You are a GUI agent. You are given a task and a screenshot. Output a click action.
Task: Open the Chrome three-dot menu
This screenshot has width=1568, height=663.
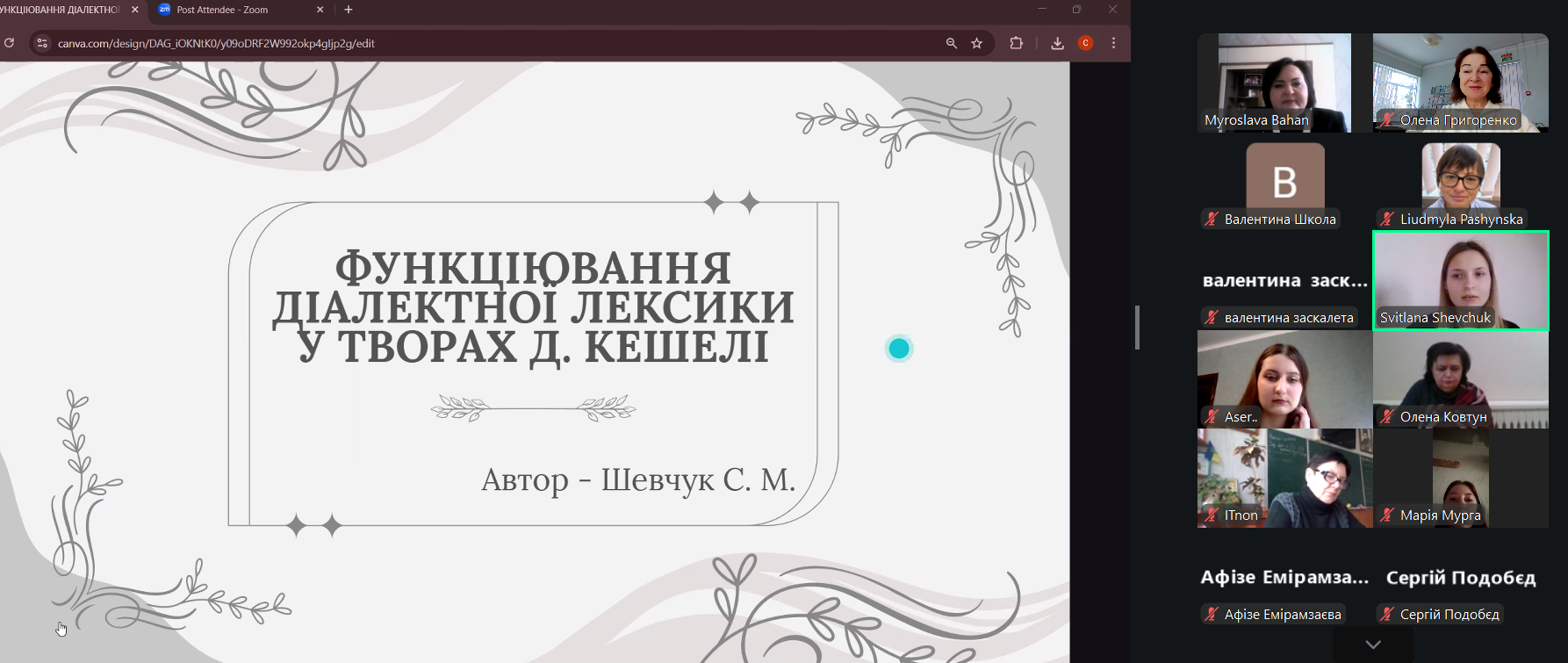click(x=1113, y=43)
